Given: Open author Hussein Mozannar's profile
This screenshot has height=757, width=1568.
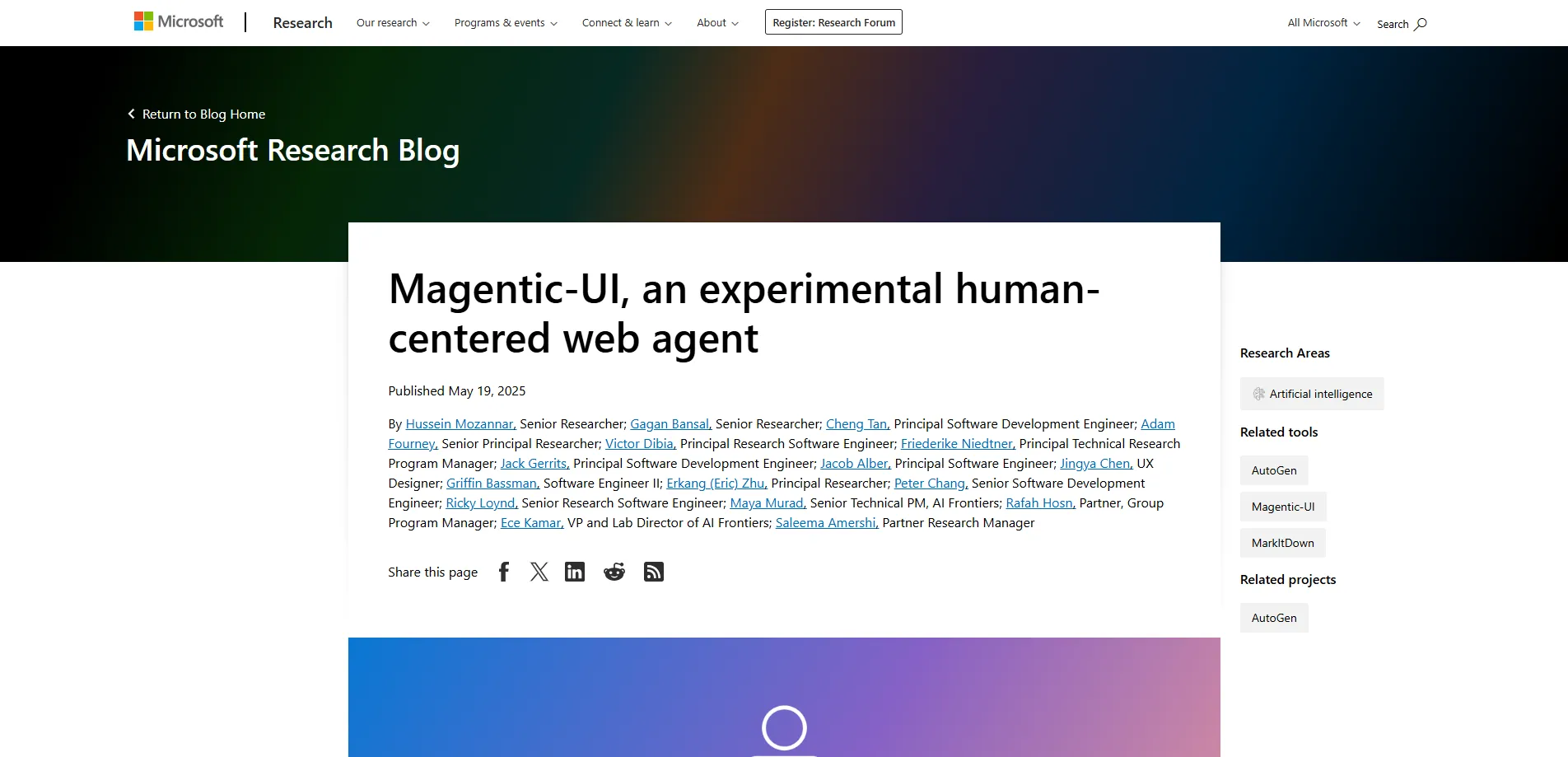Looking at the screenshot, I should click(460, 423).
